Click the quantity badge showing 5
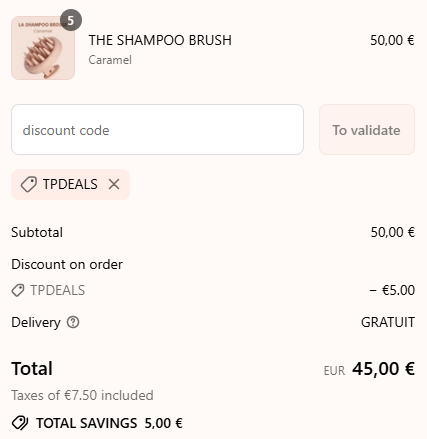427x439 pixels. point(71,20)
